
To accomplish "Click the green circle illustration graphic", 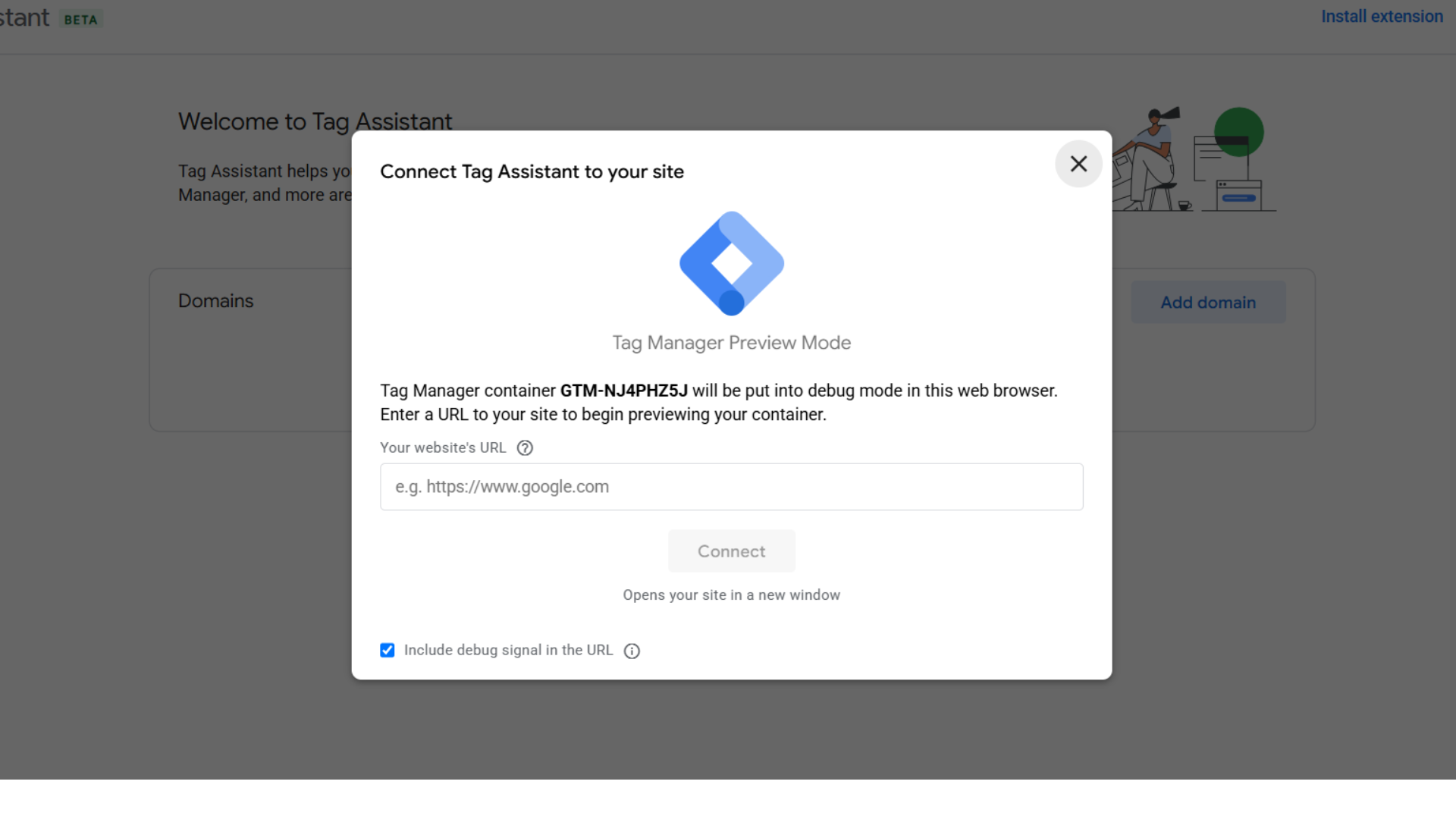I will 1239,132.
